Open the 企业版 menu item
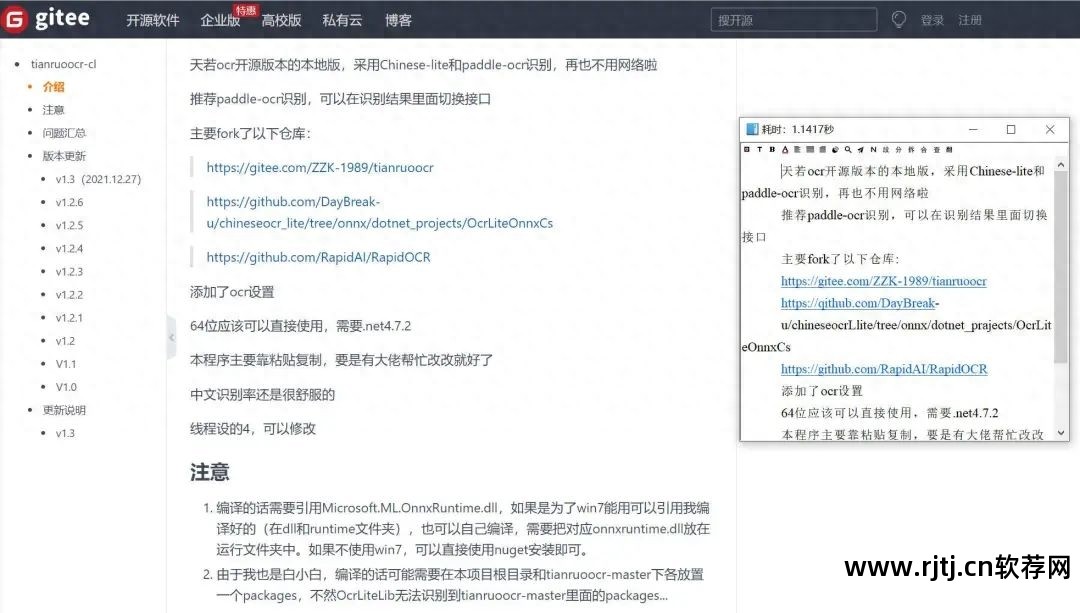1080x613 pixels. (220, 21)
